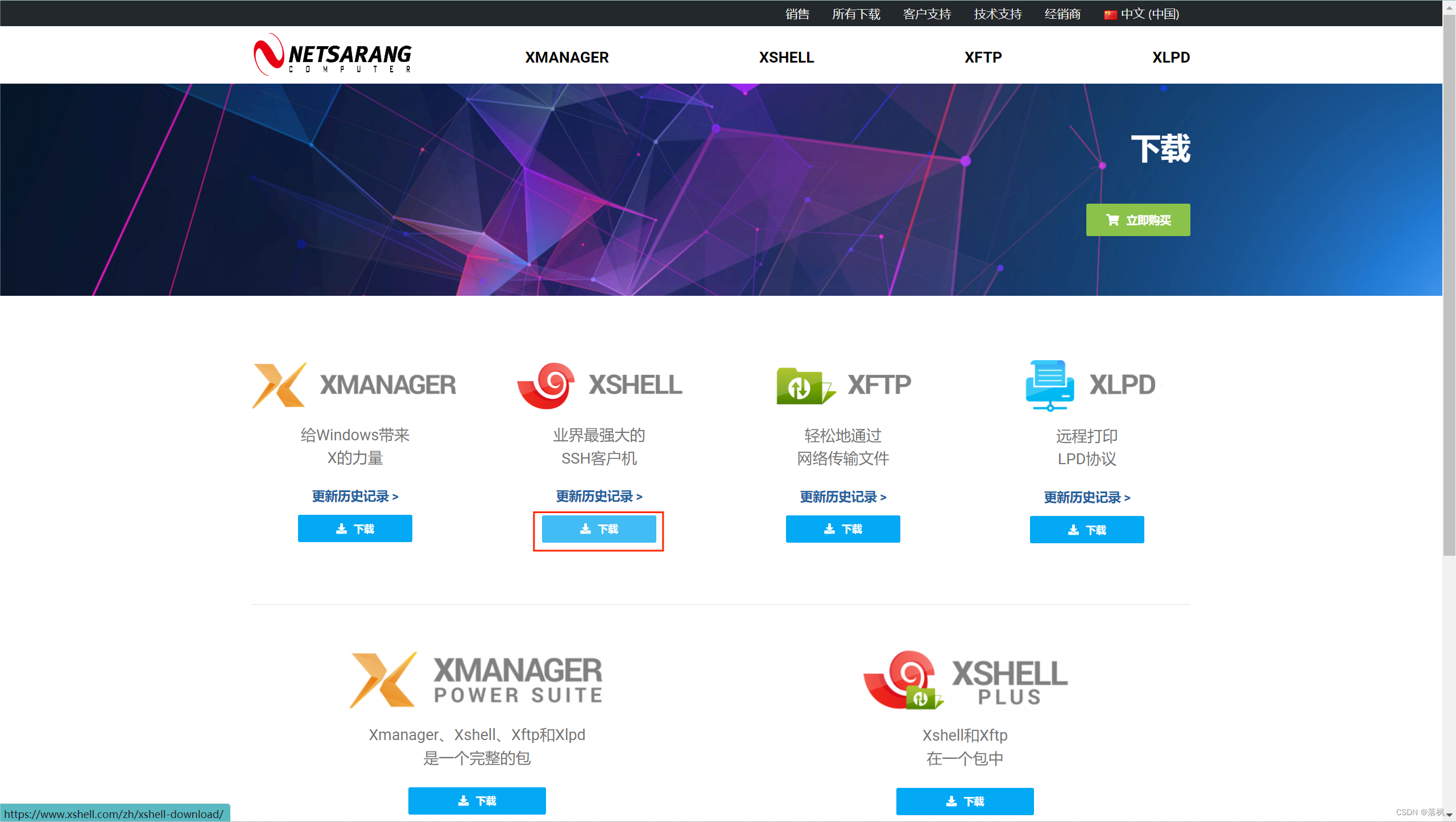
Task: Click the Xshell Plus logo icon
Action: (x=903, y=680)
